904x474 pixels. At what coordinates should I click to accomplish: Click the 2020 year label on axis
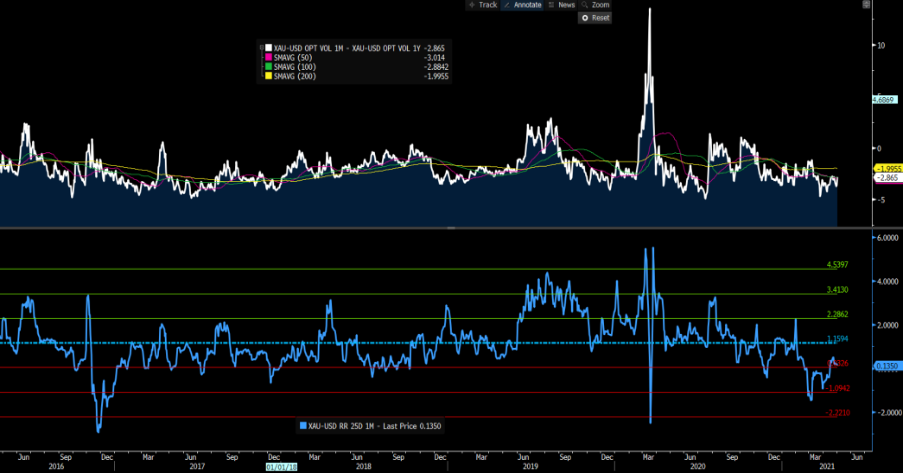[698, 466]
